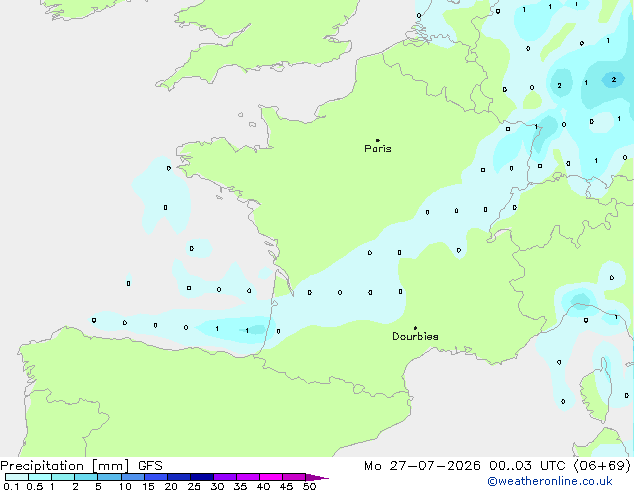
Task: Select the 0.5–1 mm legend swatch
Action: tap(40, 477)
